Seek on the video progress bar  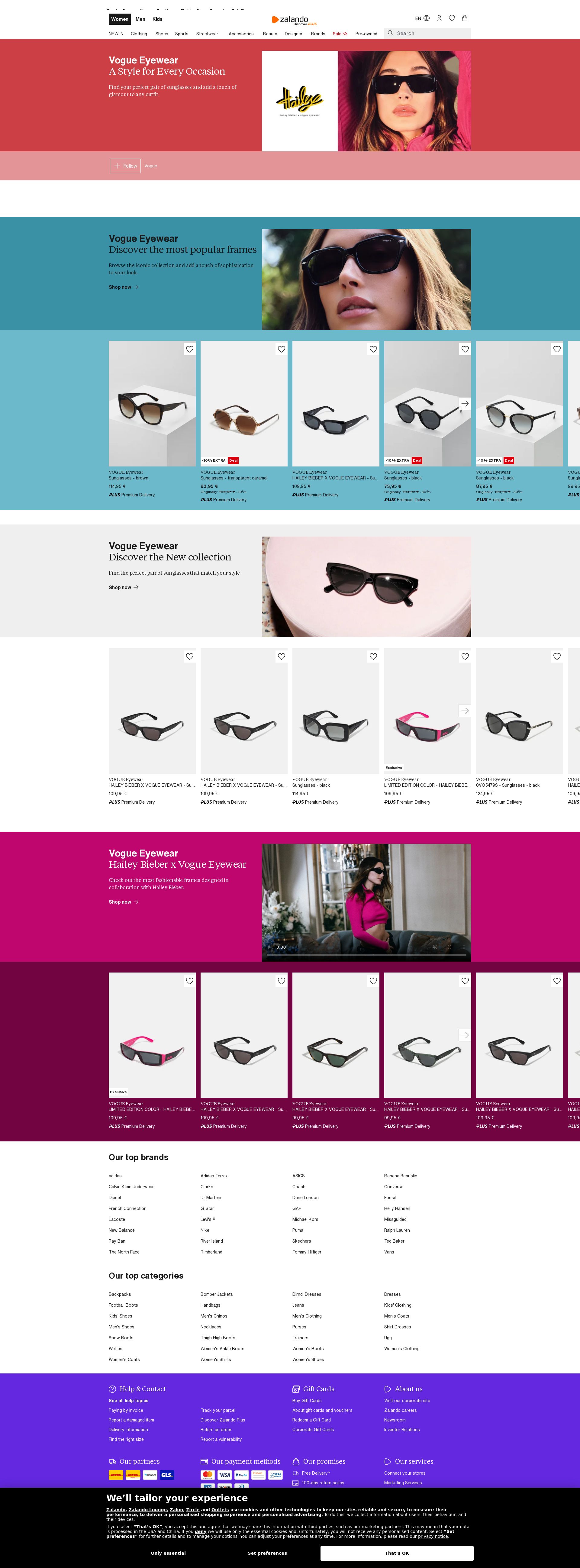[x=366, y=955]
